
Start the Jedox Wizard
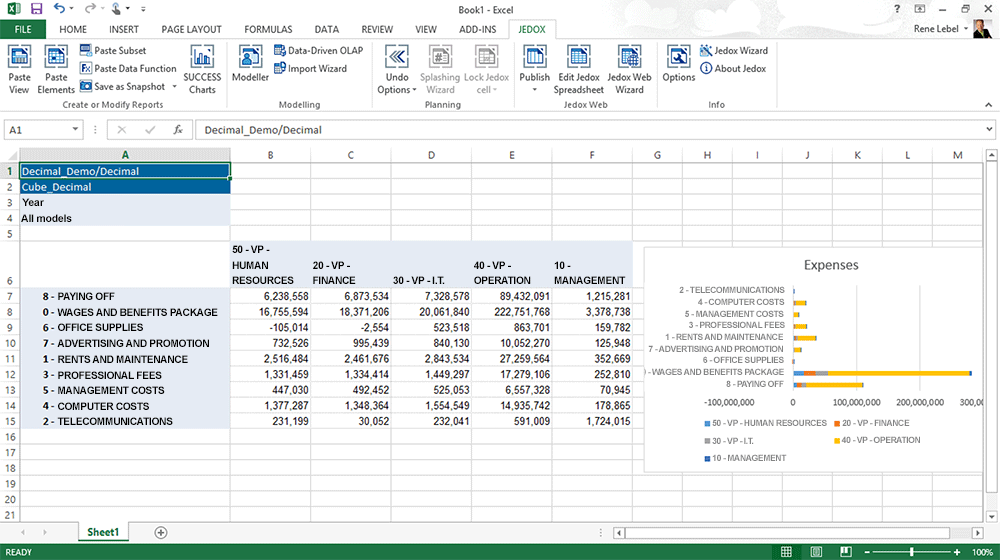tap(733, 50)
